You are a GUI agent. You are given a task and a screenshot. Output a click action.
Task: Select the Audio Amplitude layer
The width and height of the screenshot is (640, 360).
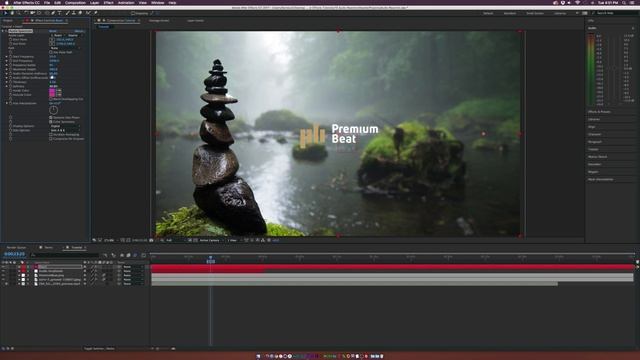pos(51,271)
